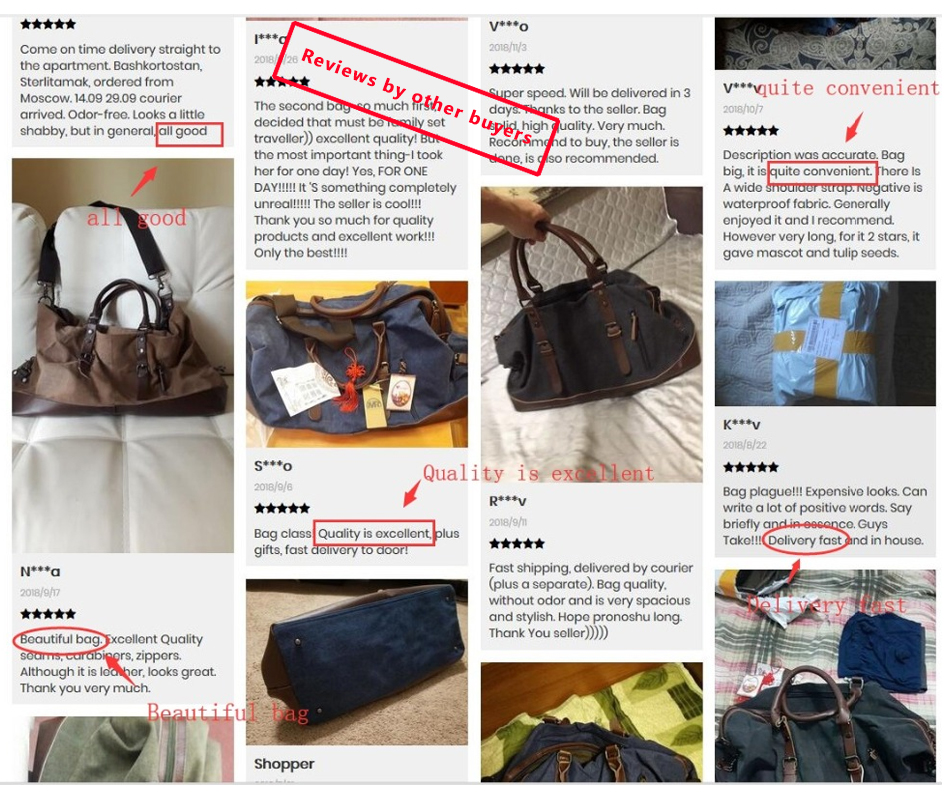Click the star rating under R***v
The width and height of the screenshot is (950, 800).
tap(517, 543)
